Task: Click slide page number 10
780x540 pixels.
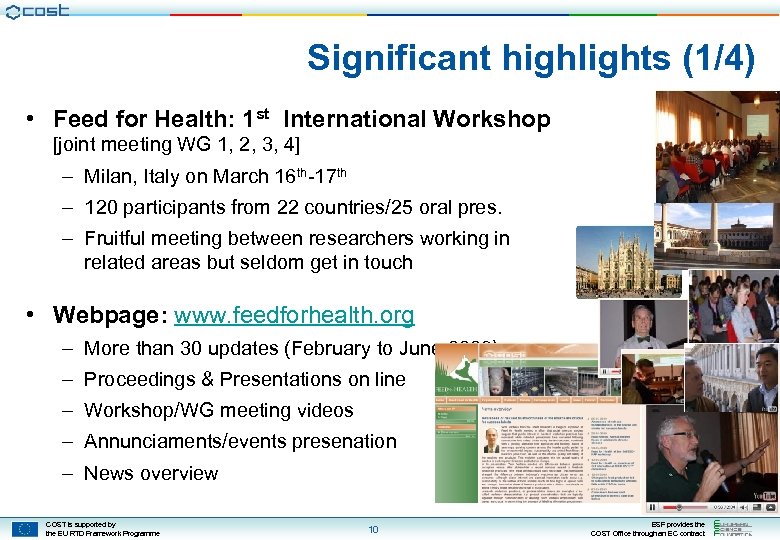Action: click(373, 530)
